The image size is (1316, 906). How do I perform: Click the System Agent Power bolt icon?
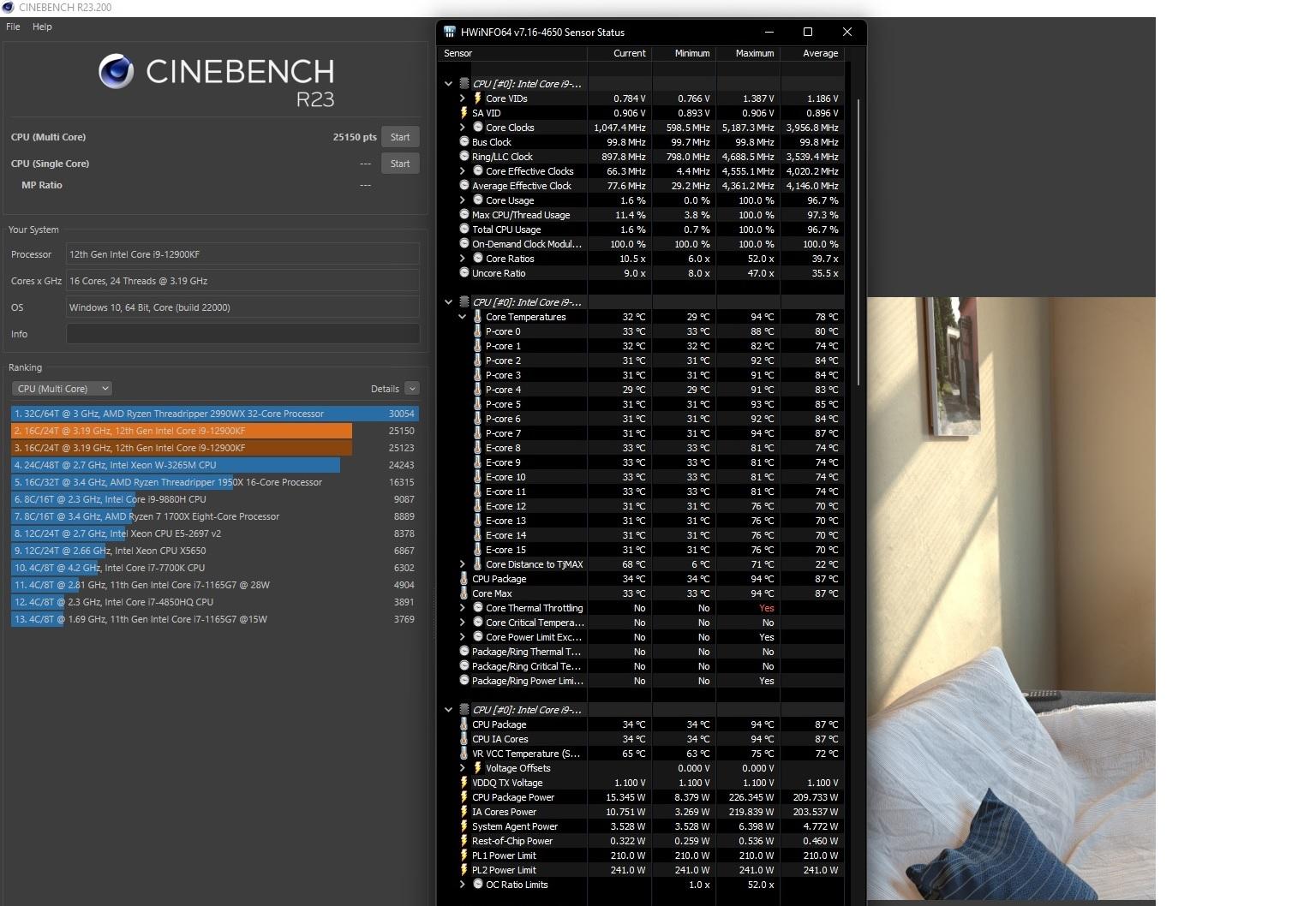[464, 826]
